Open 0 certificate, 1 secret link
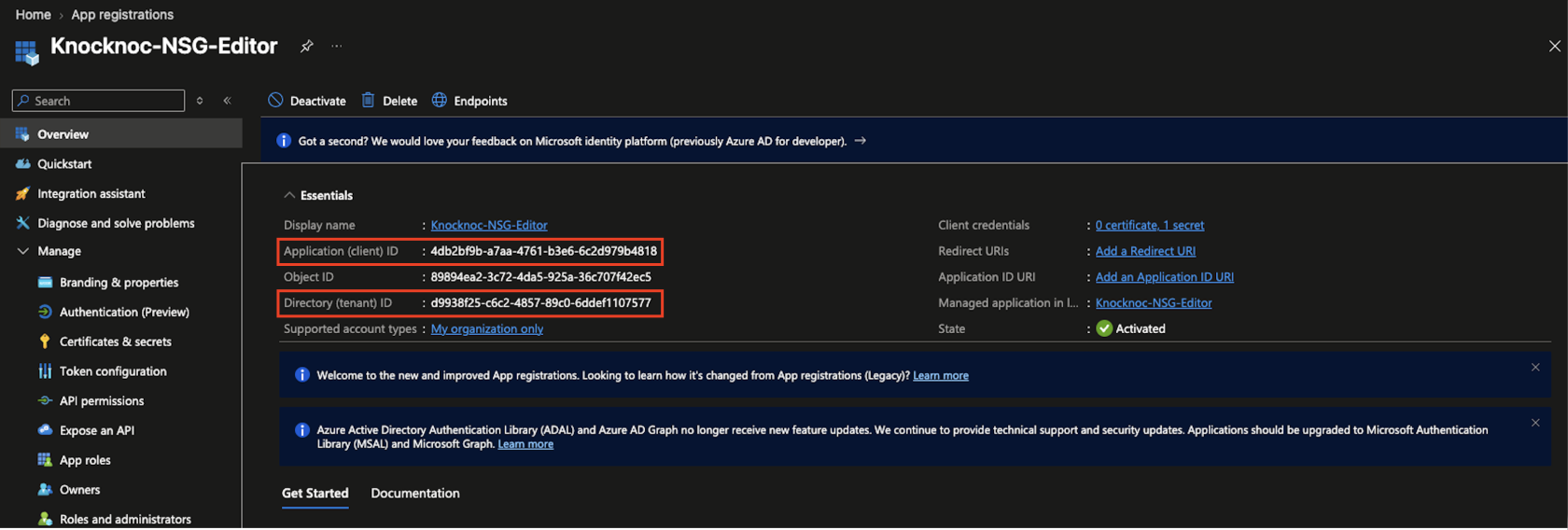 click(x=1150, y=226)
